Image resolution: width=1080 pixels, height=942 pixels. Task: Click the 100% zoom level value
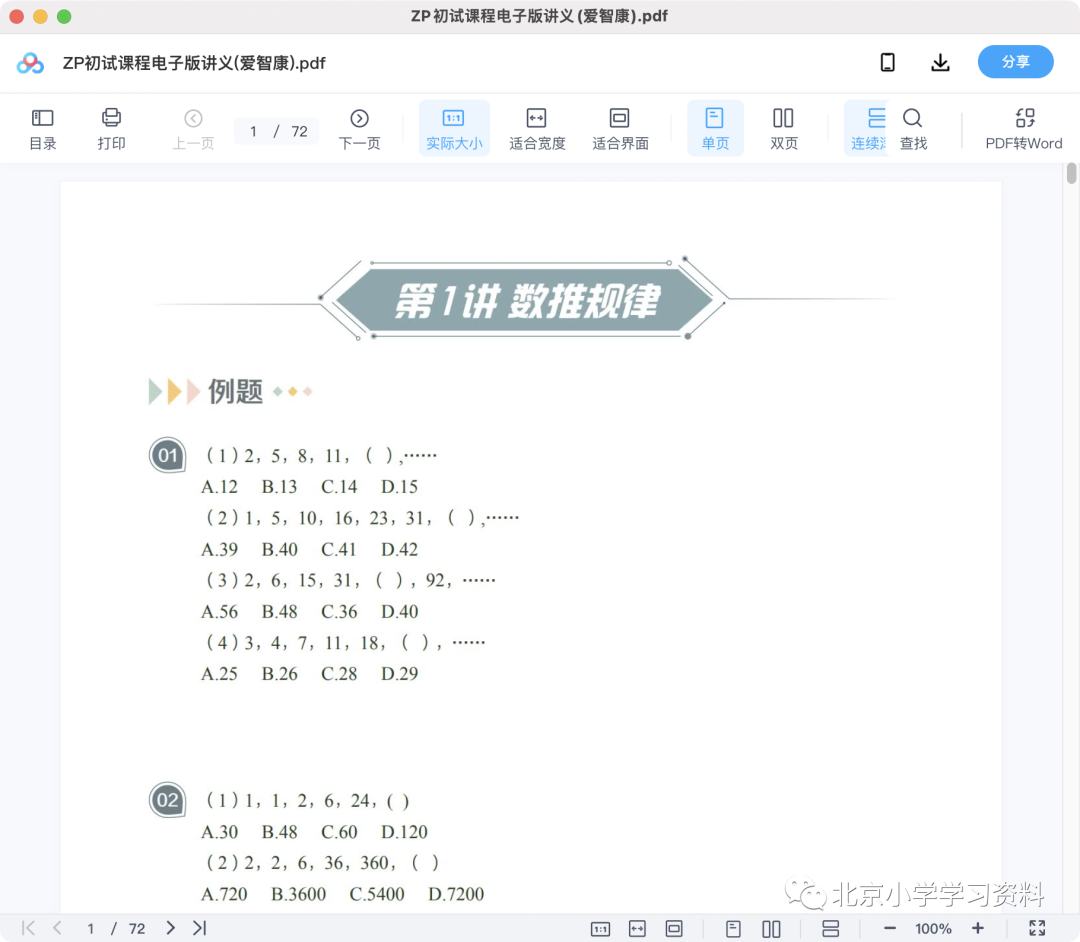pos(933,929)
